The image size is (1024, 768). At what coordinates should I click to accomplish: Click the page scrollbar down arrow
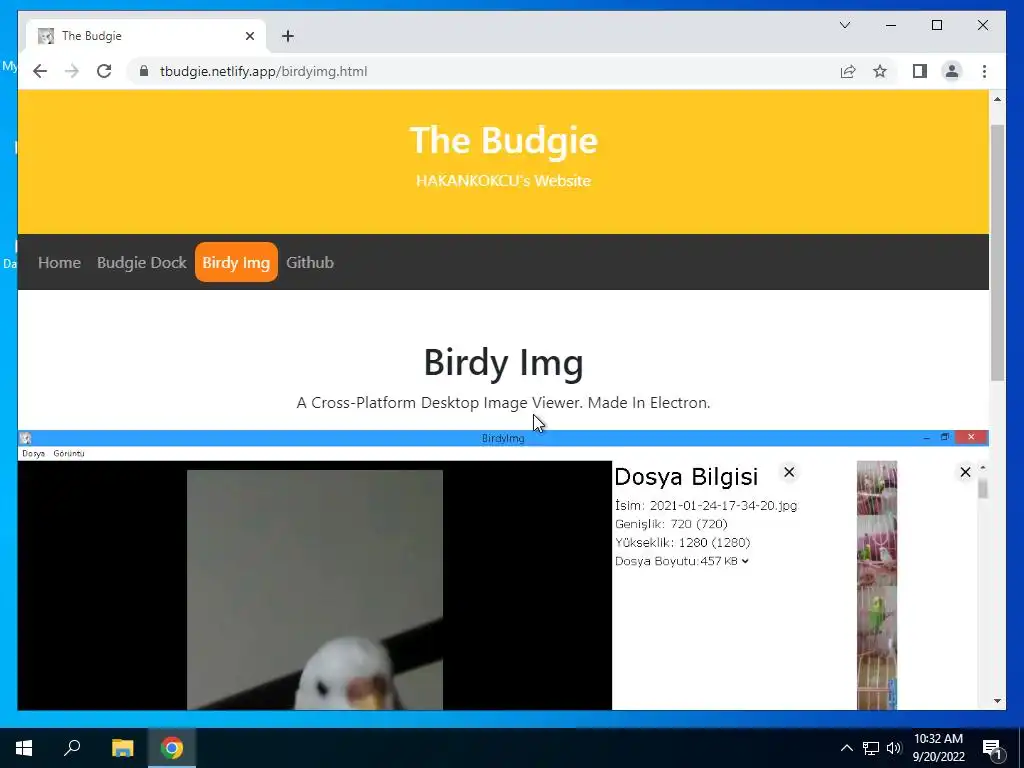pyautogui.click(x=997, y=701)
